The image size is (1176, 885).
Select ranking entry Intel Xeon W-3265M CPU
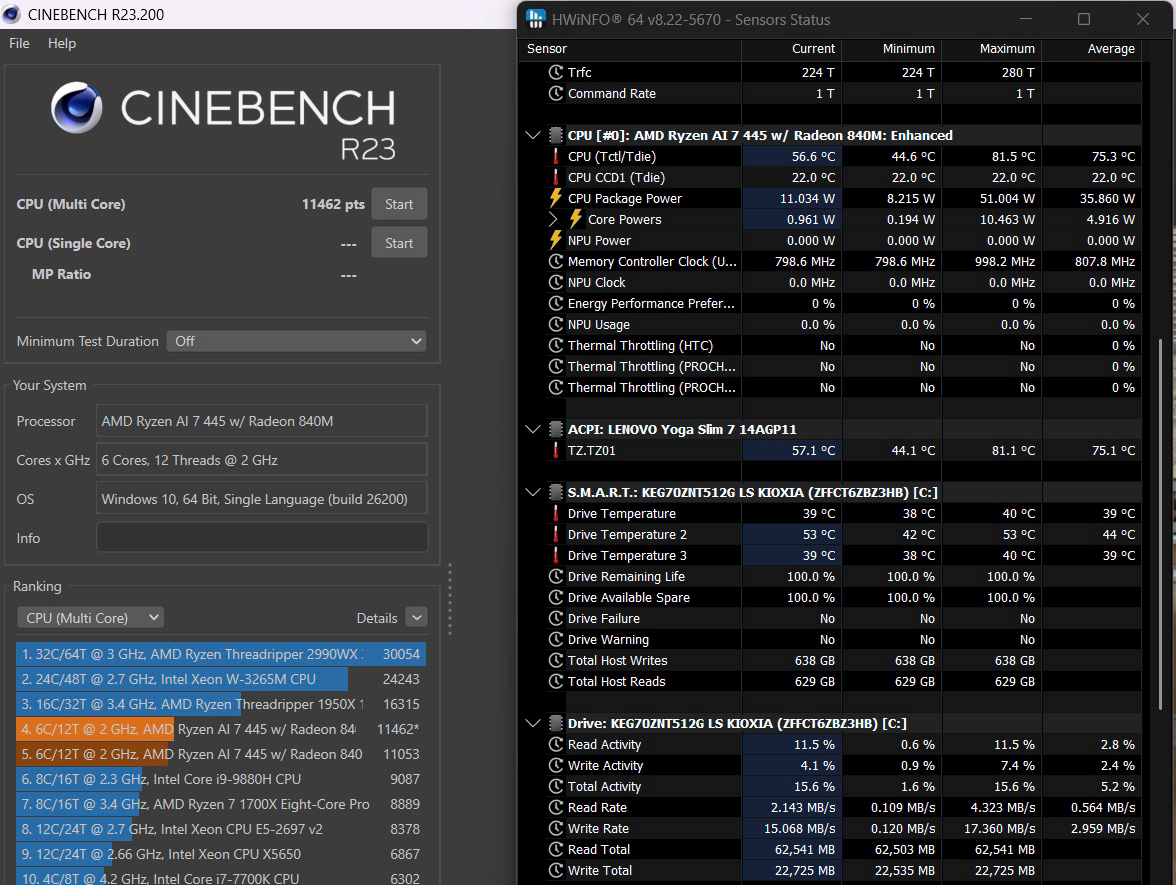pyautogui.click(x=220, y=679)
